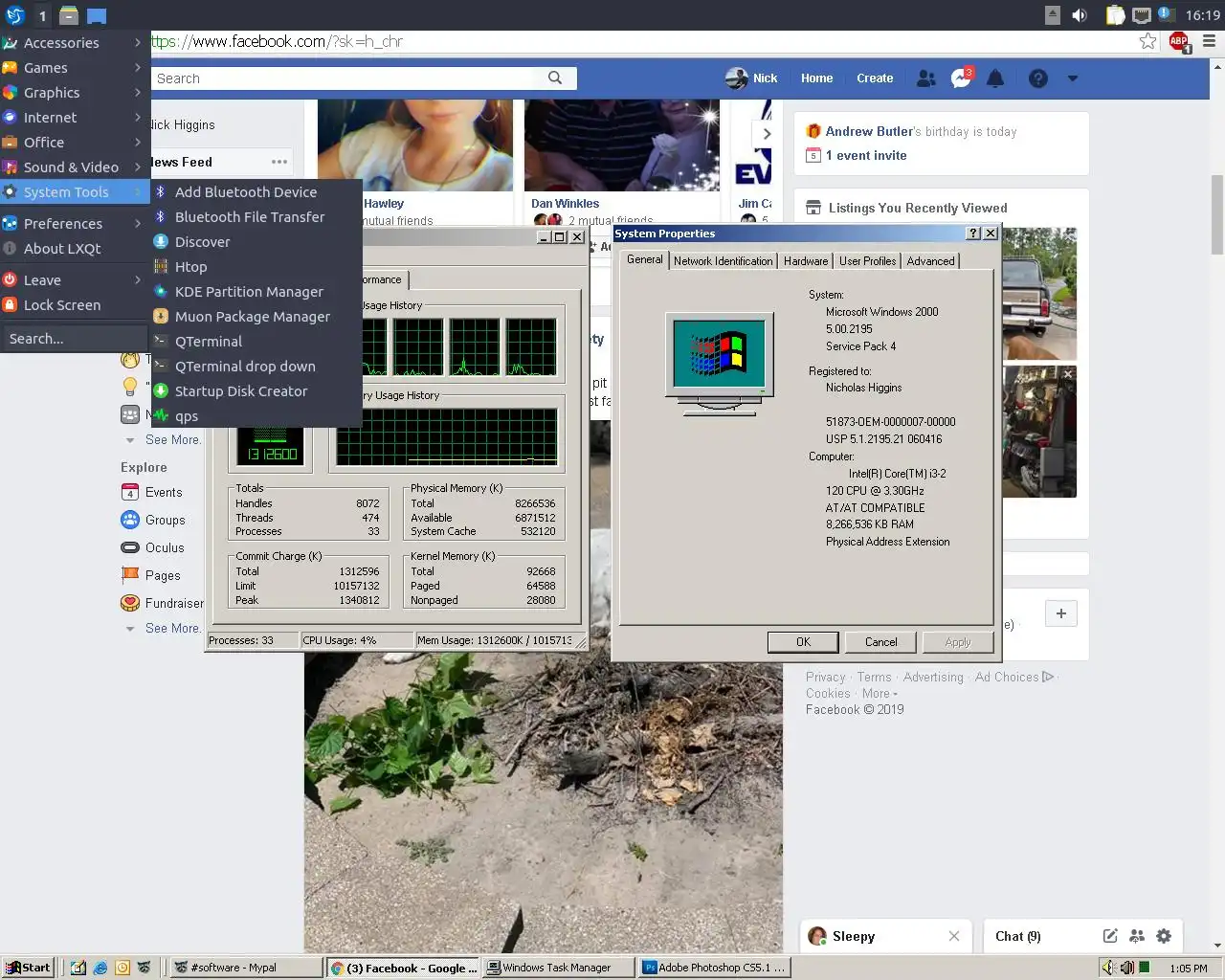The width and height of the screenshot is (1225, 980).
Task: Open Facebook quick help question icon
Action: [x=1038, y=78]
